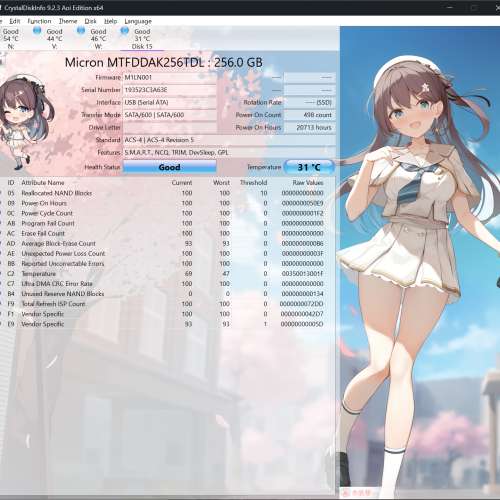Open the Disk menu
500x500 pixels.
[90, 21]
